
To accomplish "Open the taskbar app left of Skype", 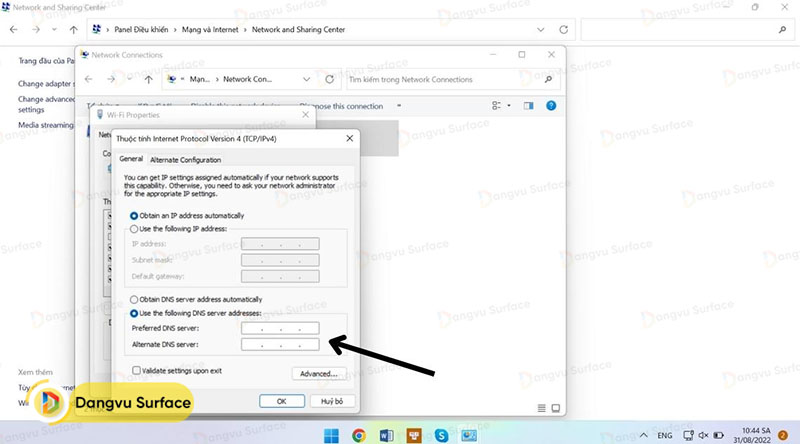I will (414, 435).
